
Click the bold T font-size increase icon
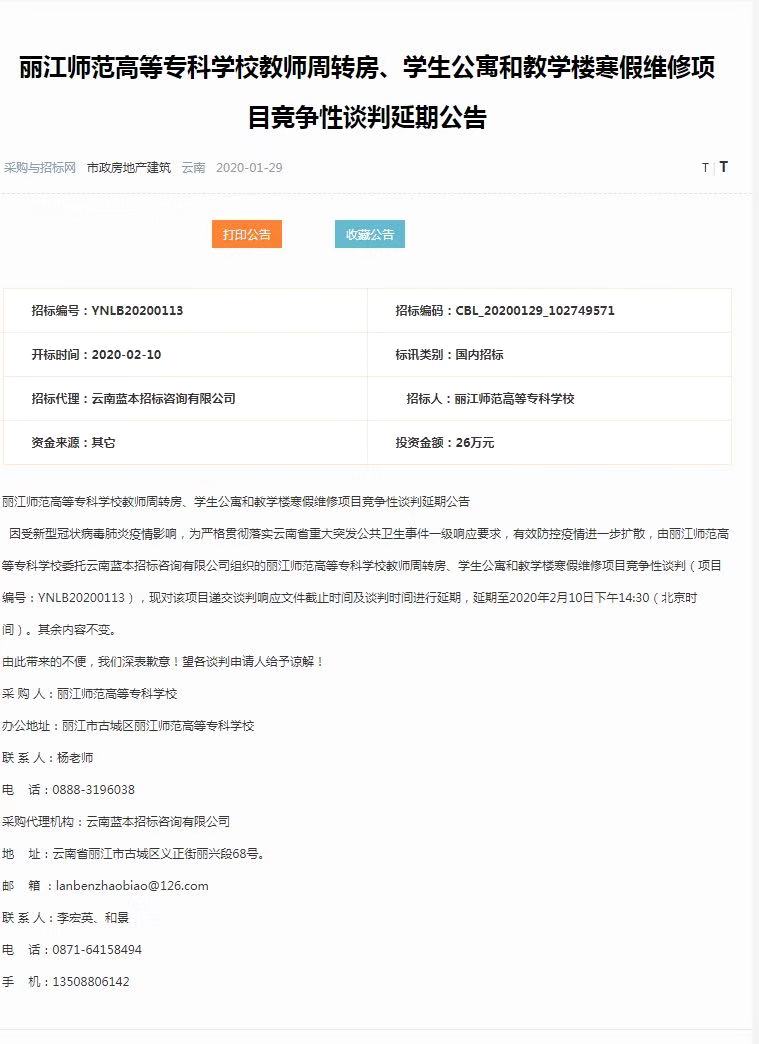724,167
